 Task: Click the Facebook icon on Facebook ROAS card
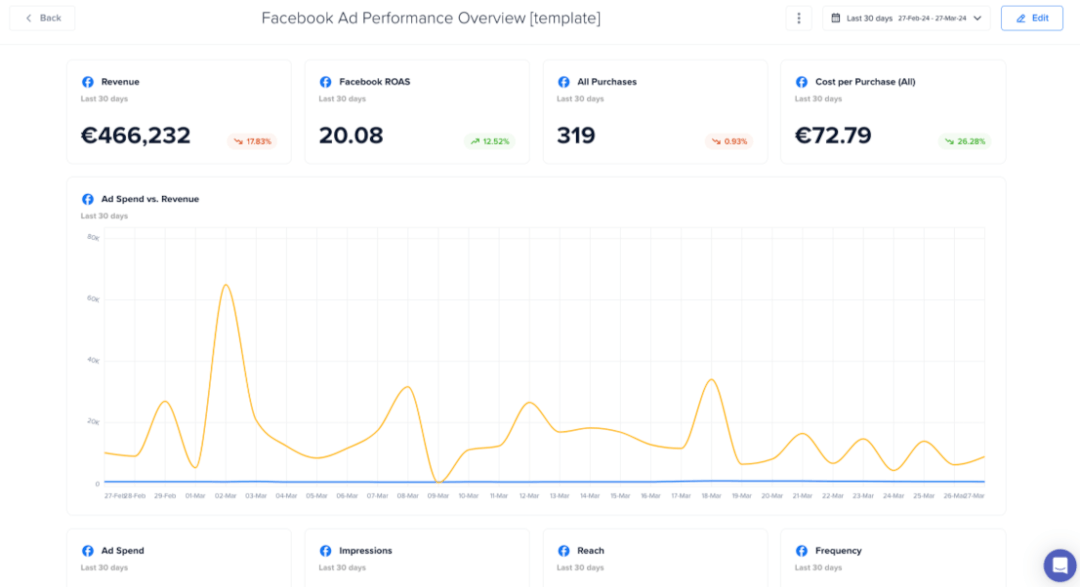[x=325, y=82]
